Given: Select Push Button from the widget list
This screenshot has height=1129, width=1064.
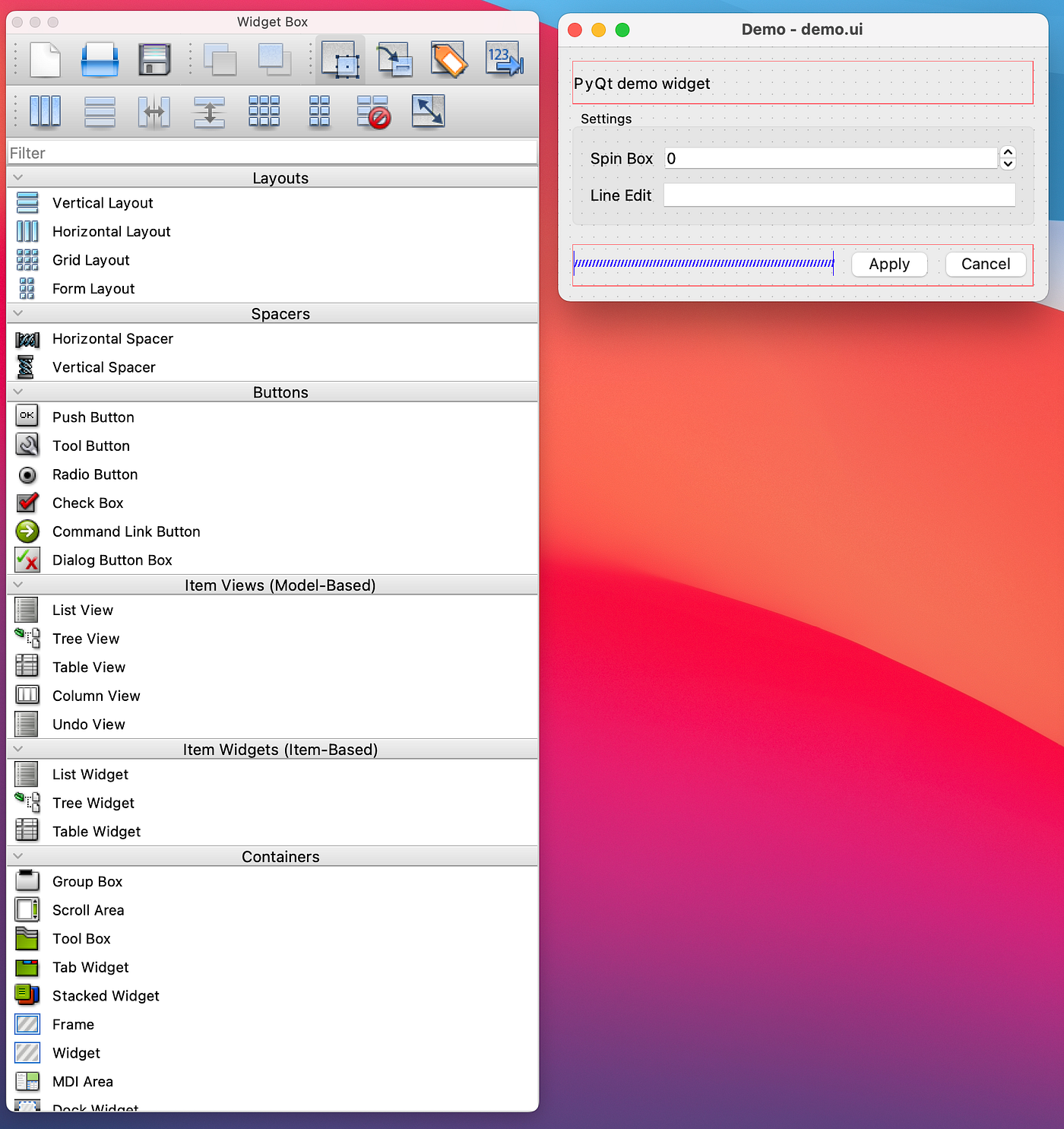Looking at the screenshot, I should 93,417.
